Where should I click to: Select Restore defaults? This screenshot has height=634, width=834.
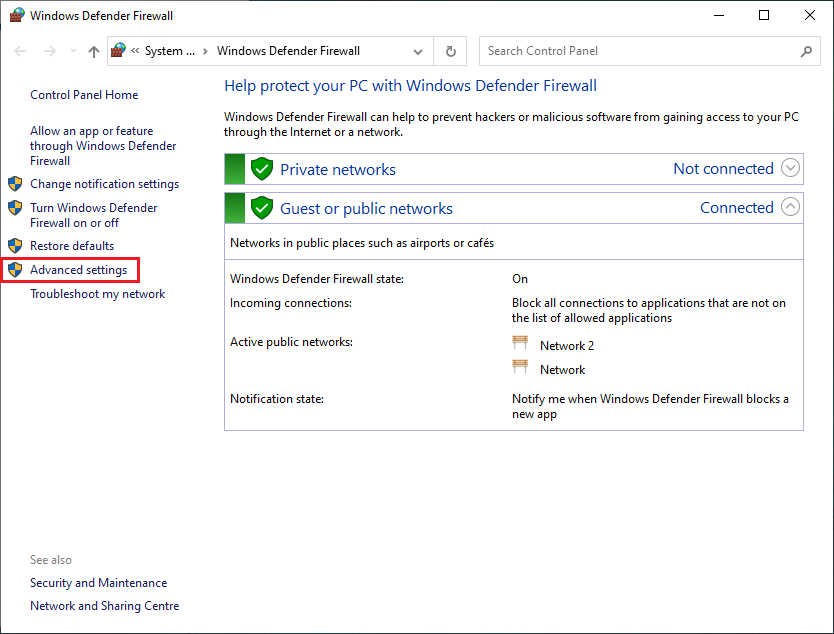coord(72,246)
